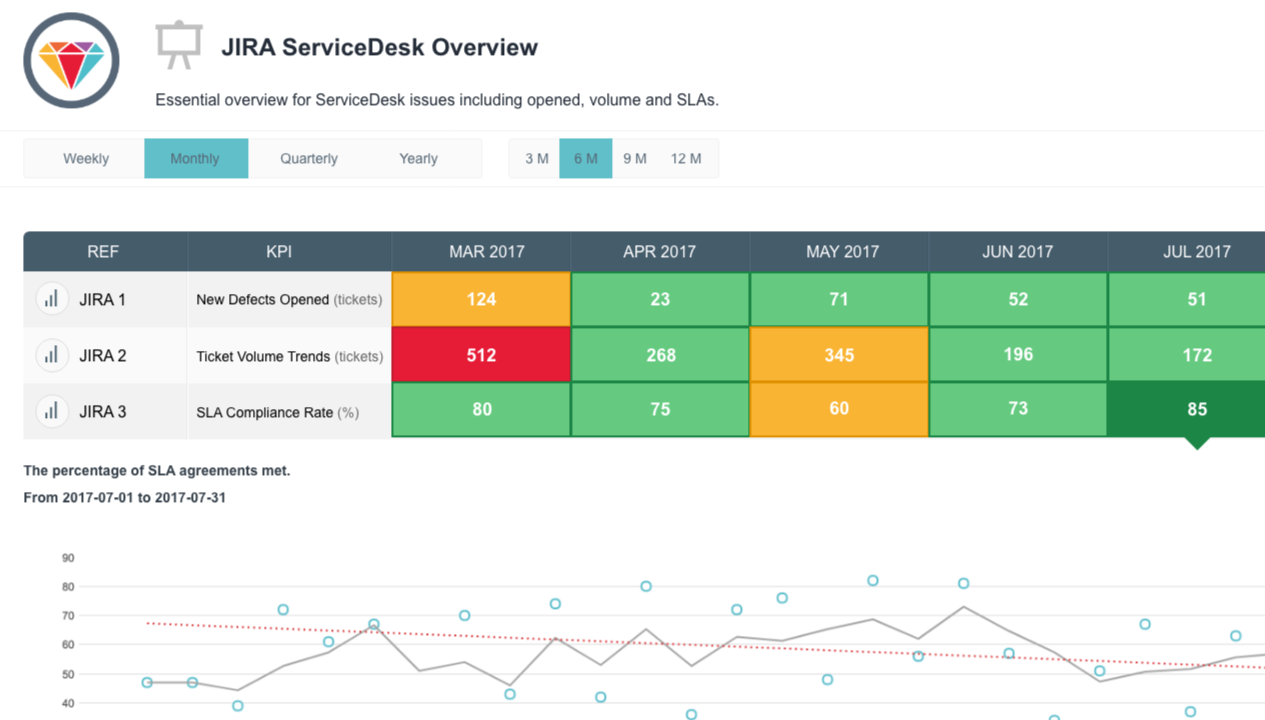Click the highlighted Monthly button
1265x720 pixels.
(196, 158)
